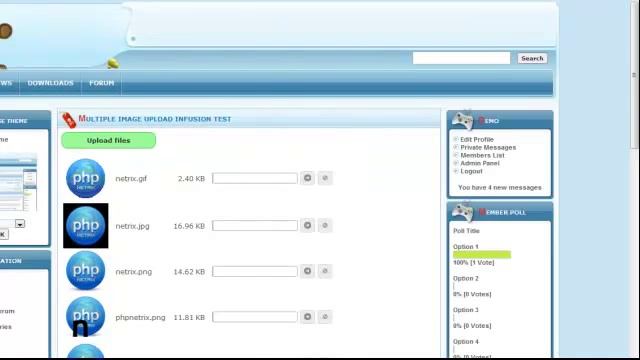Focus the description field for phpnetrix.png

255,317
